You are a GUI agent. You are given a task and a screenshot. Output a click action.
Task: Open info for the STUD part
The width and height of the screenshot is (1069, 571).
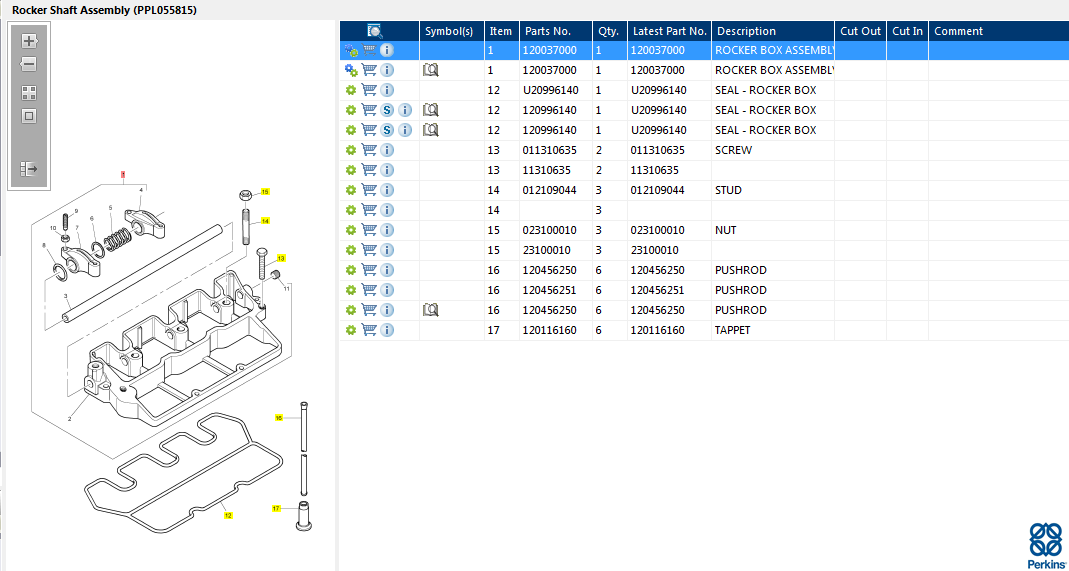[387, 190]
